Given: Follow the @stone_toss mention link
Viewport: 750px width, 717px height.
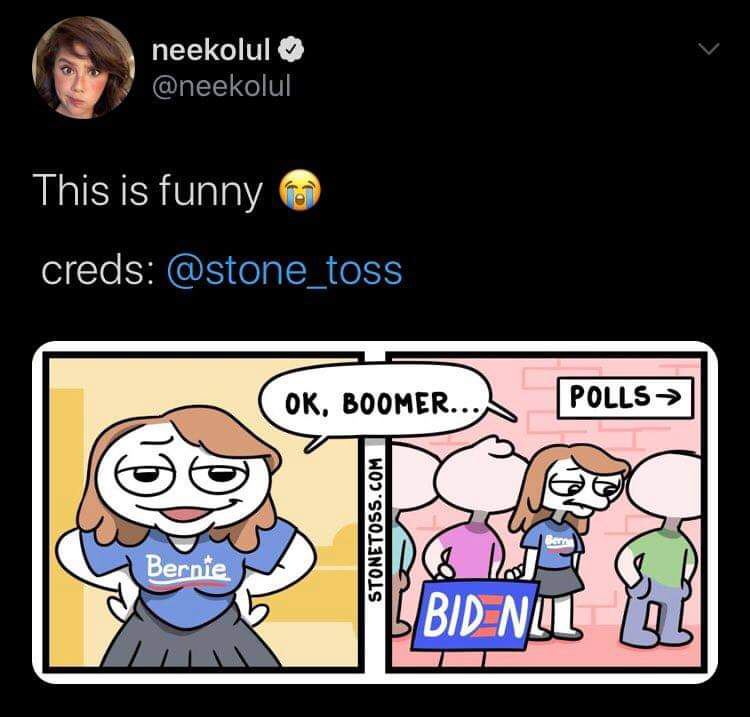Looking at the screenshot, I should (x=284, y=271).
